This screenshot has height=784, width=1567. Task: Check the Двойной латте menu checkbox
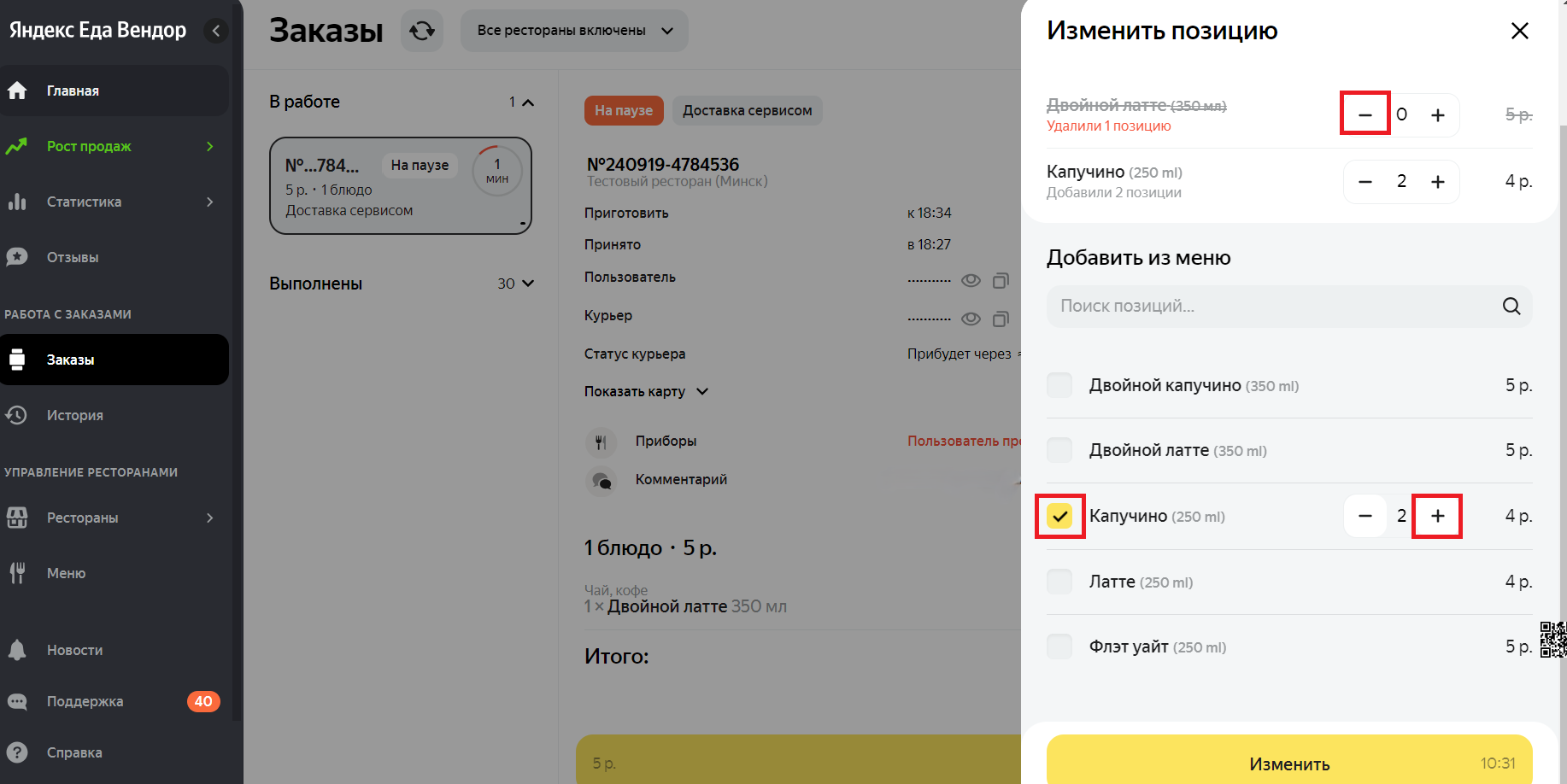(x=1059, y=450)
